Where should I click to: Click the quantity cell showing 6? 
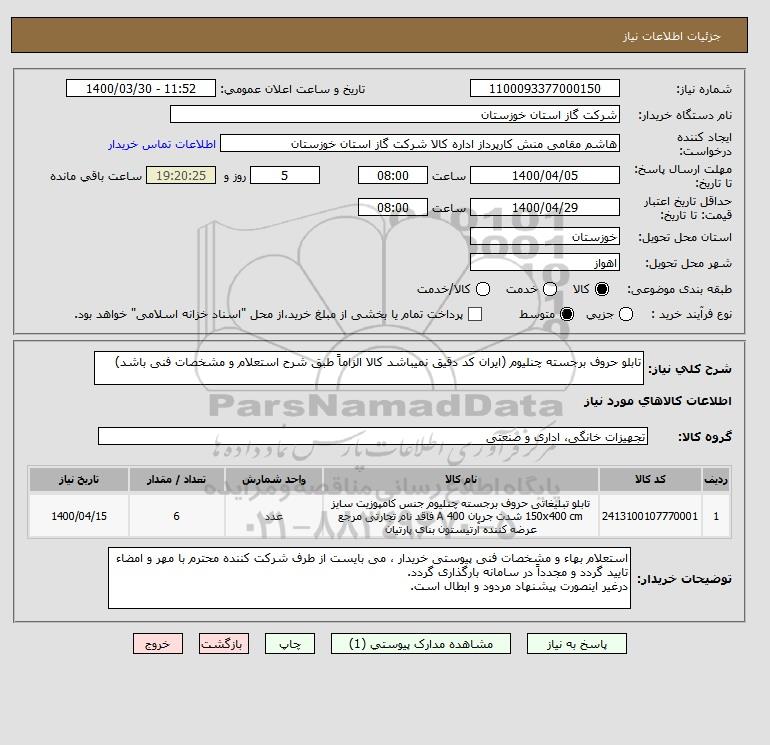pos(176,516)
